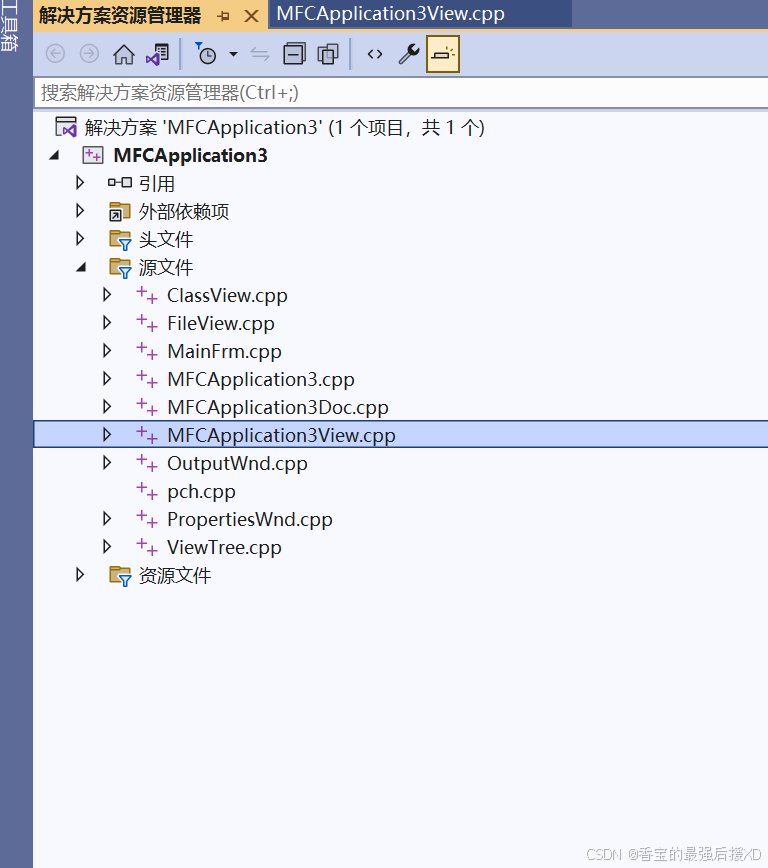
Task: Select the MFCApplication3 project name
Action: point(190,156)
